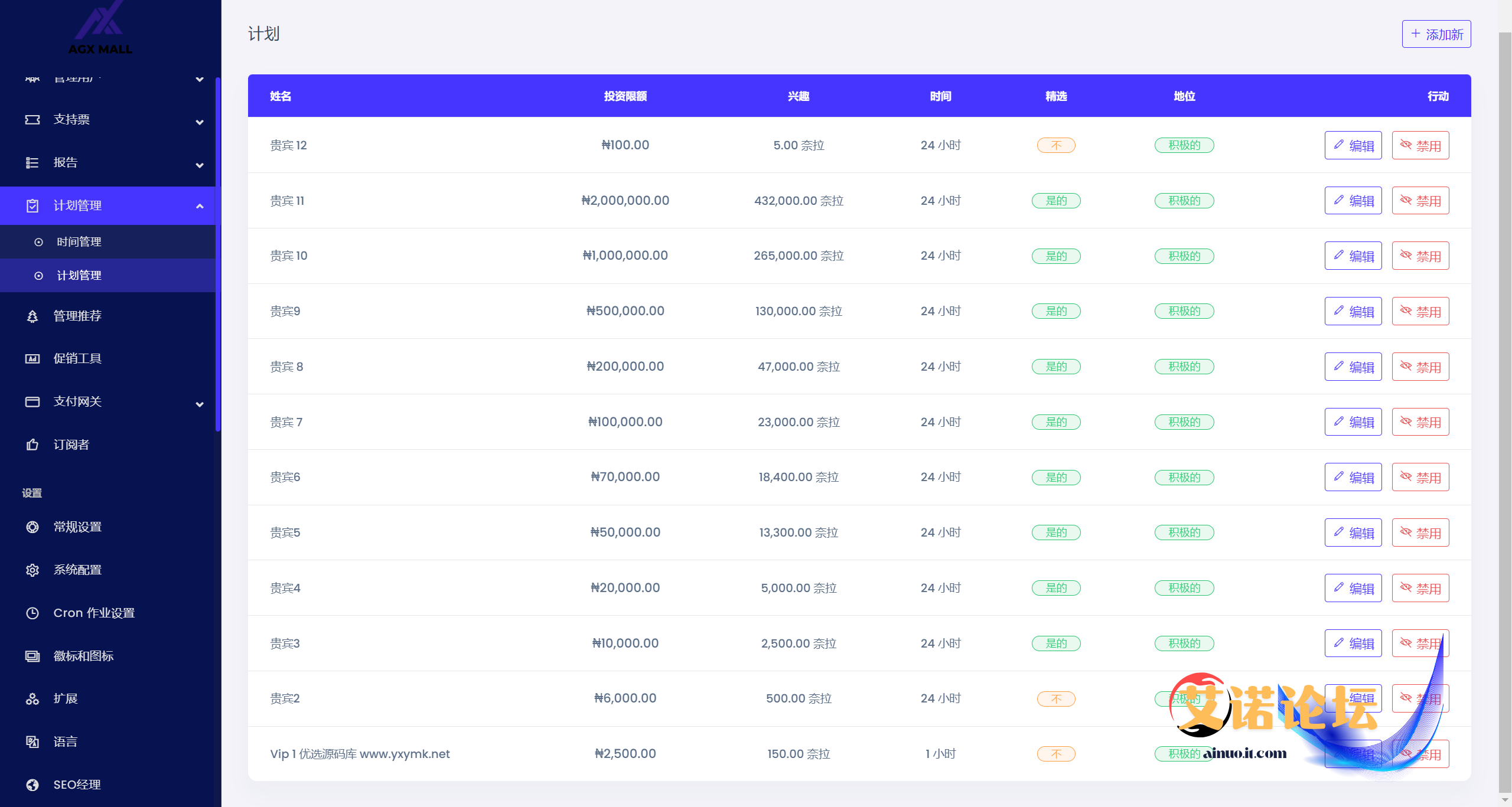Click the clock icon for Cron 作业设置
1512x807 pixels.
coord(32,613)
